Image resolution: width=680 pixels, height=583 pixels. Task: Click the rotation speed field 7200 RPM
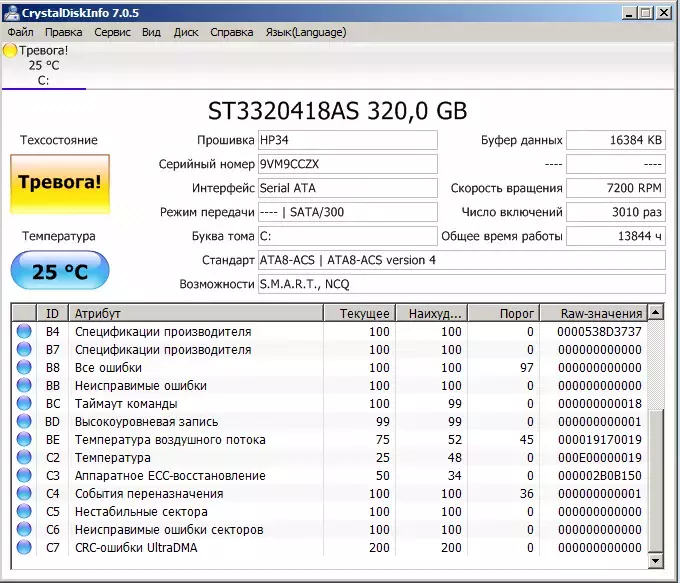616,188
